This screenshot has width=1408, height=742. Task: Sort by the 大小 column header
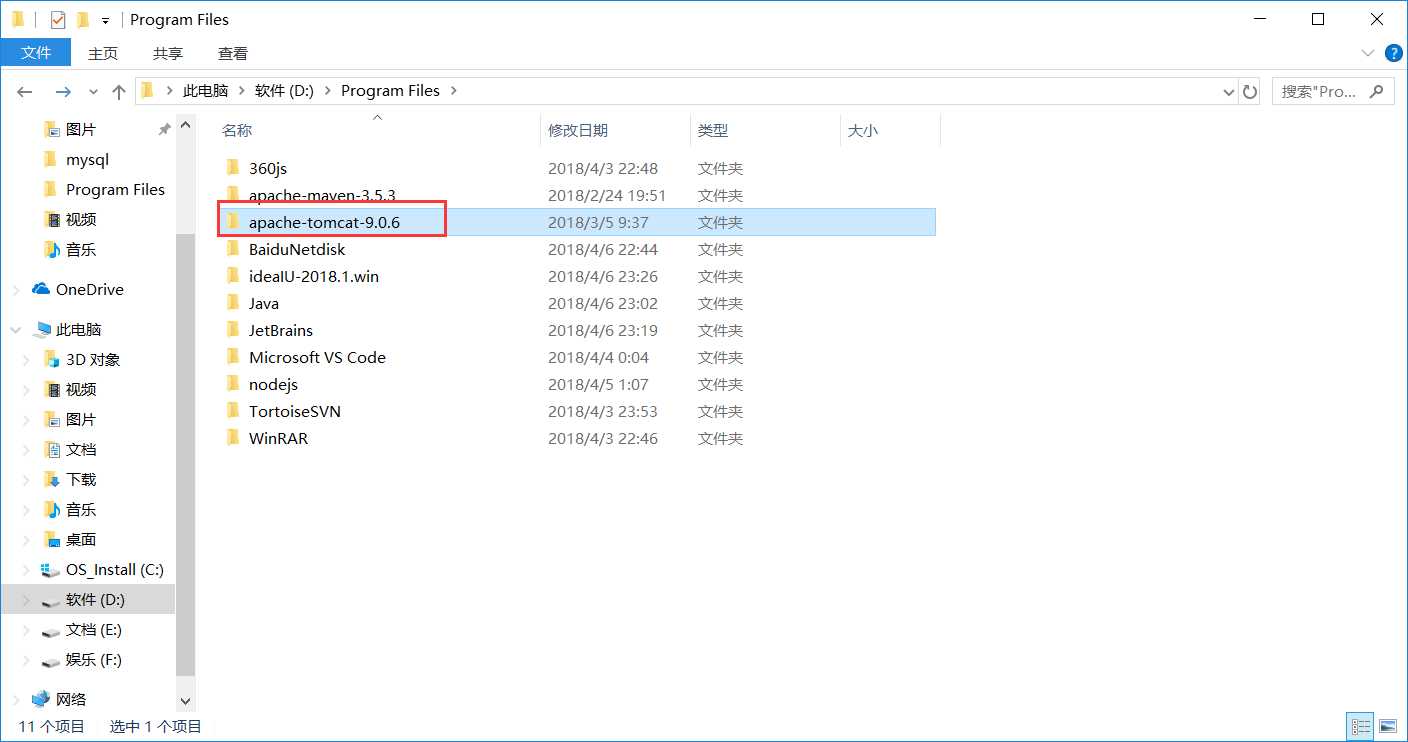click(x=862, y=130)
